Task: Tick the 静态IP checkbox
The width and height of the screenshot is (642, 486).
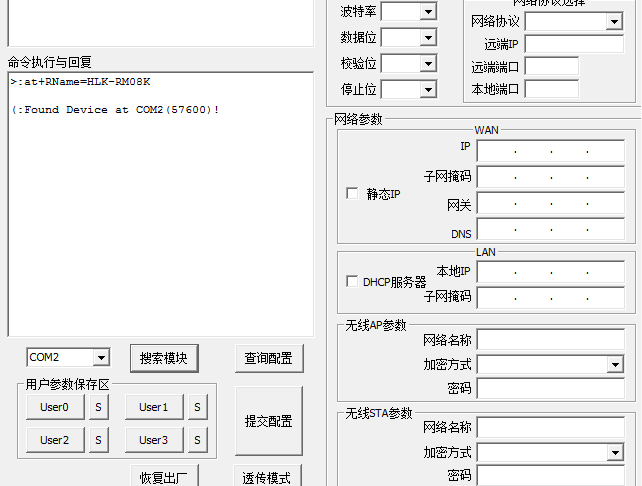Action: [x=352, y=193]
